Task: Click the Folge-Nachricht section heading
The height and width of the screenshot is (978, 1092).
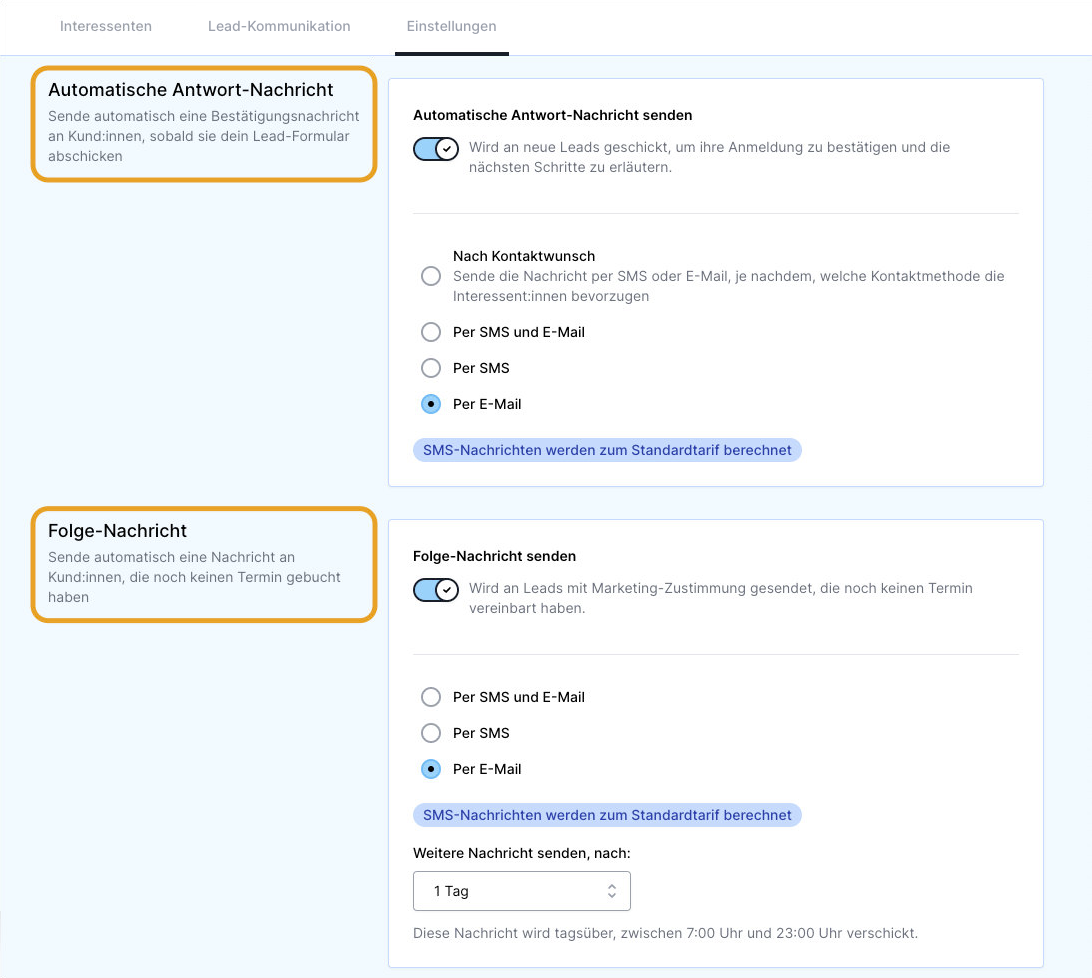Action: 118,531
